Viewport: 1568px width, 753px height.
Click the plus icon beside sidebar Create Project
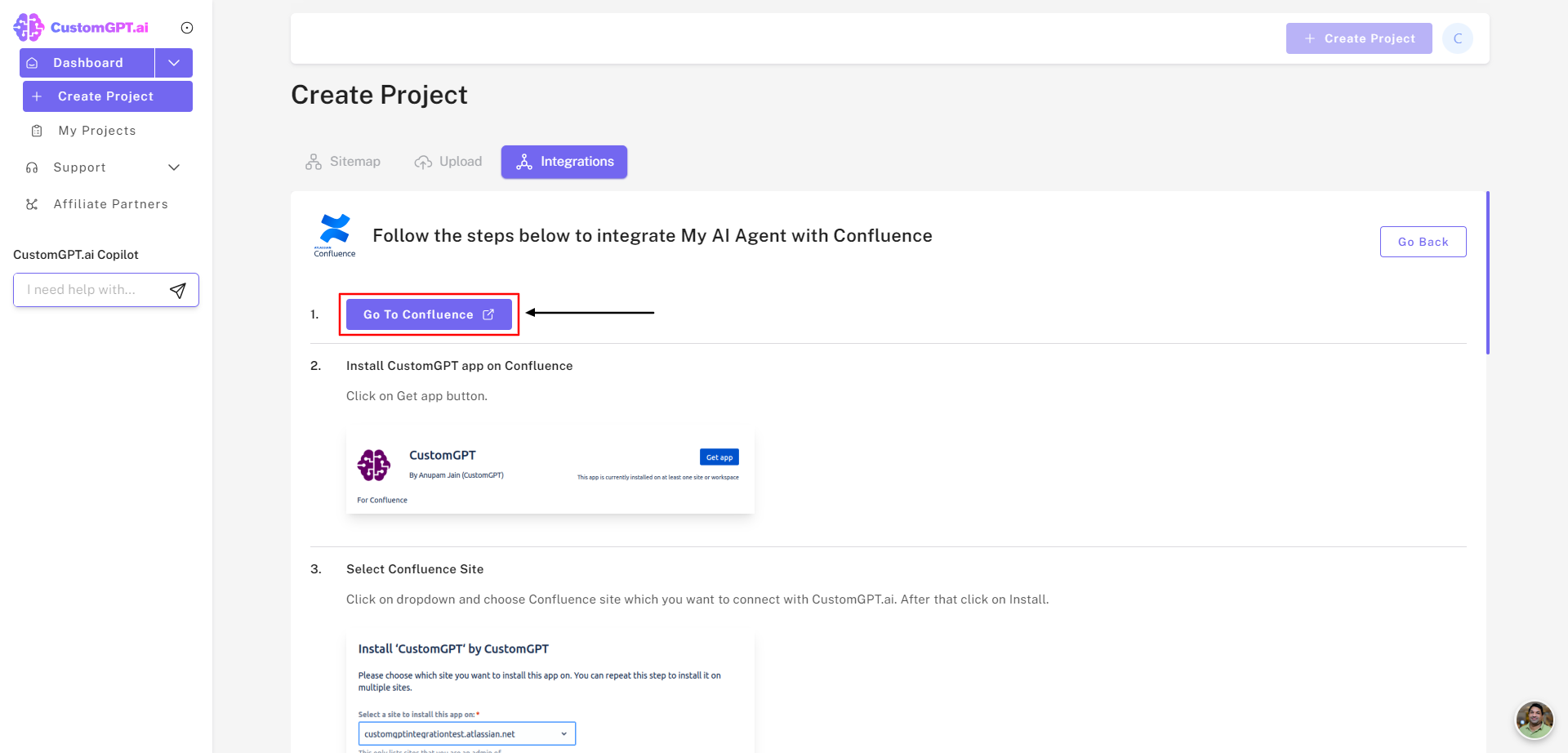[x=37, y=96]
